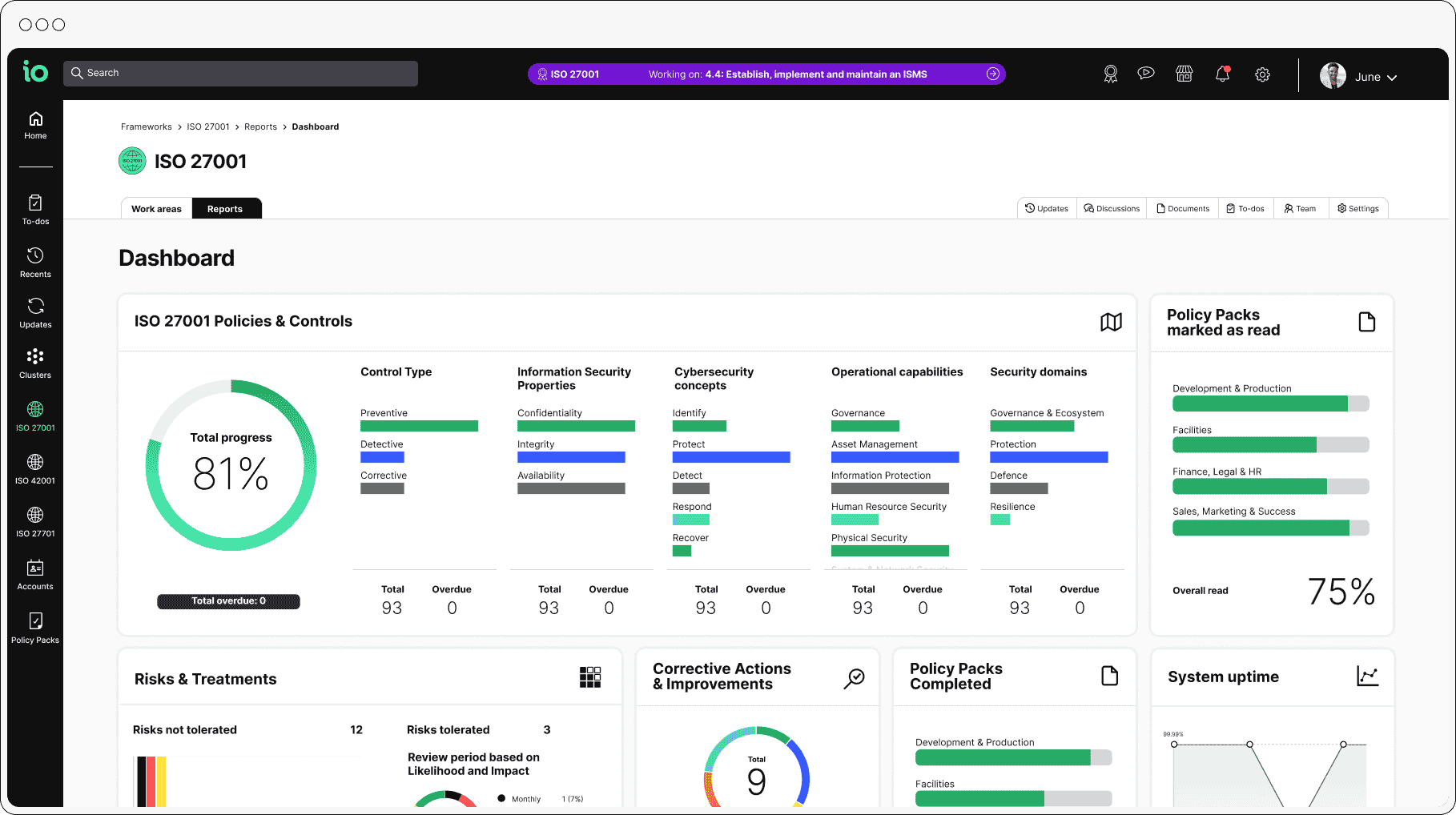The image size is (1456, 815).
Task: Open Accounts in the sidebar
Action: pos(35,575)
